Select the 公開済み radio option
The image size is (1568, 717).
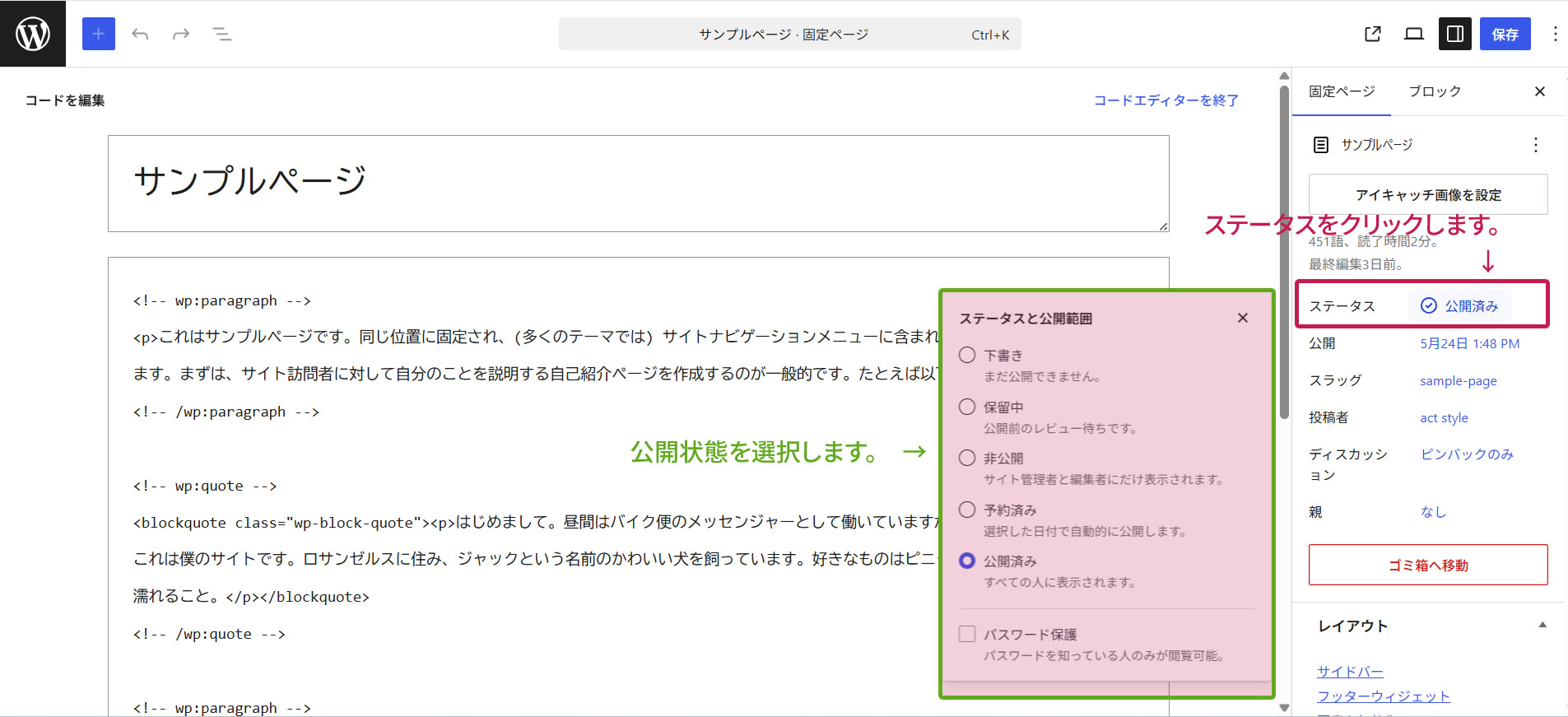coord(967,561)
